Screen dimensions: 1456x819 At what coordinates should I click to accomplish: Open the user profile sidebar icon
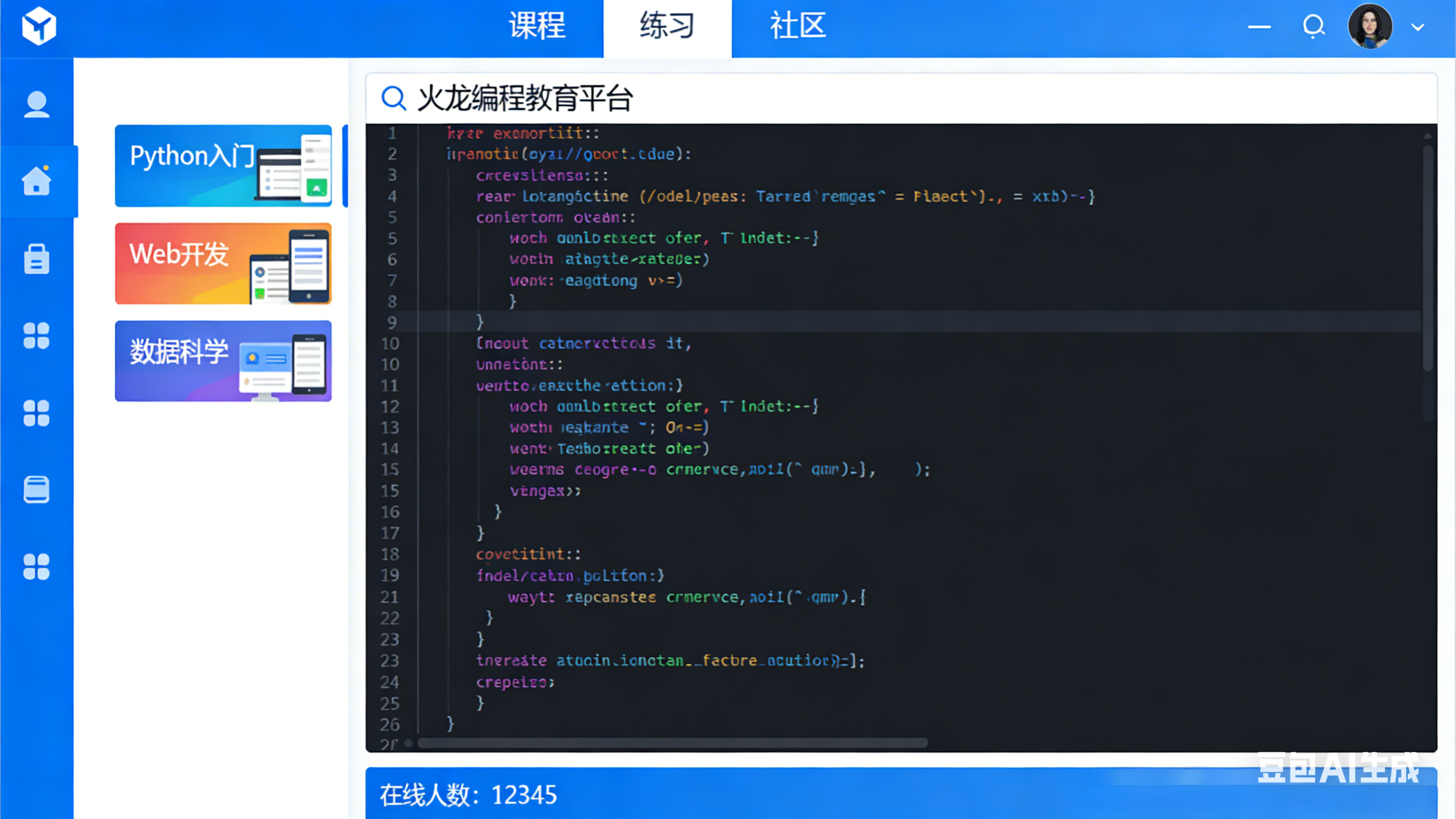(37, 105)
